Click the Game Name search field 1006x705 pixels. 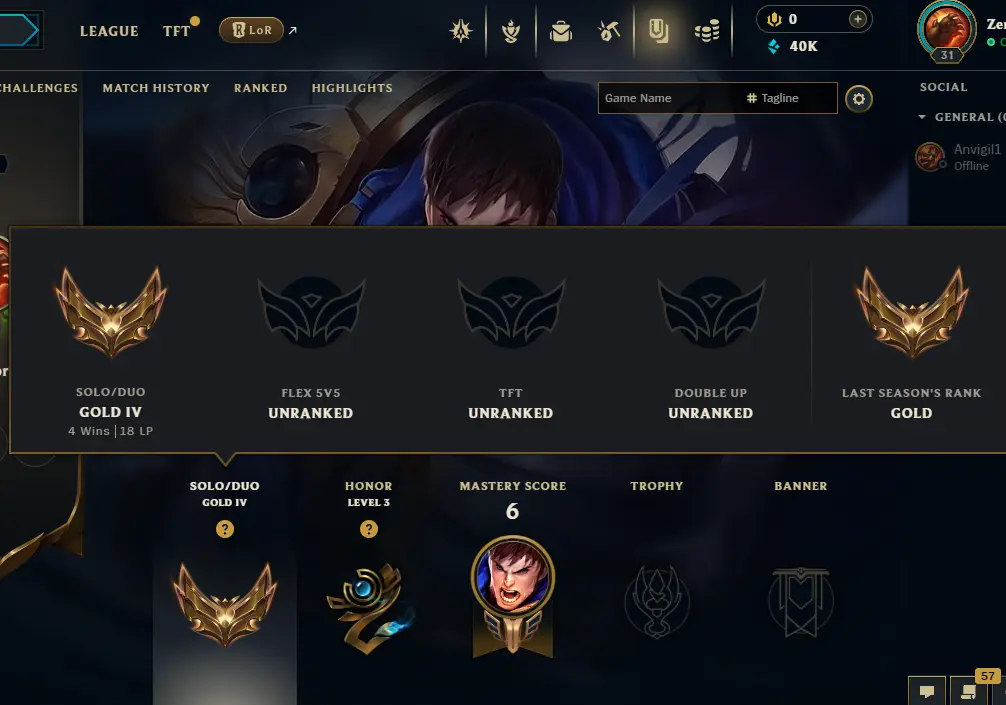coord(667,98)
